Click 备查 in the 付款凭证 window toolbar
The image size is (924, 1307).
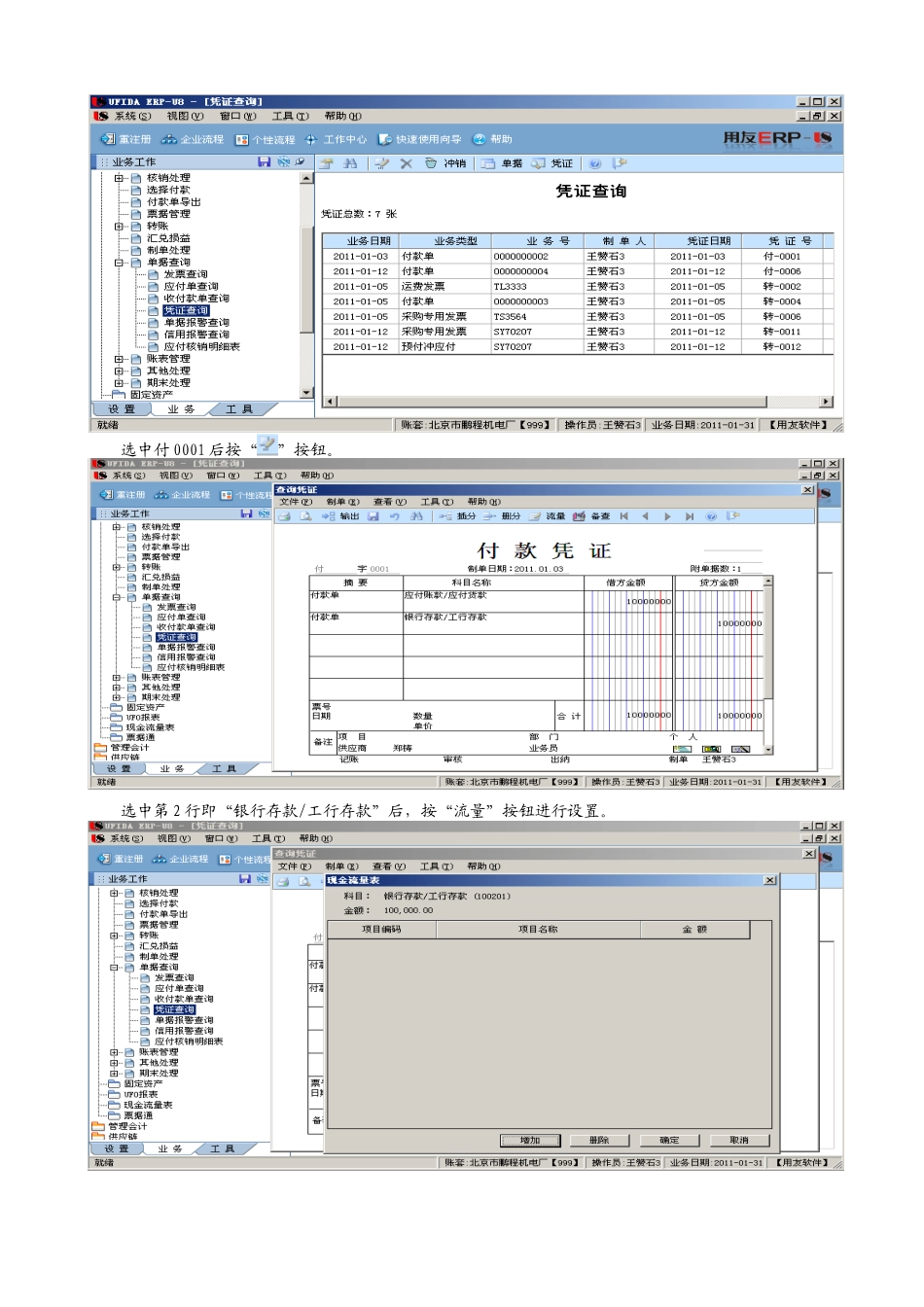click(592, 516)
